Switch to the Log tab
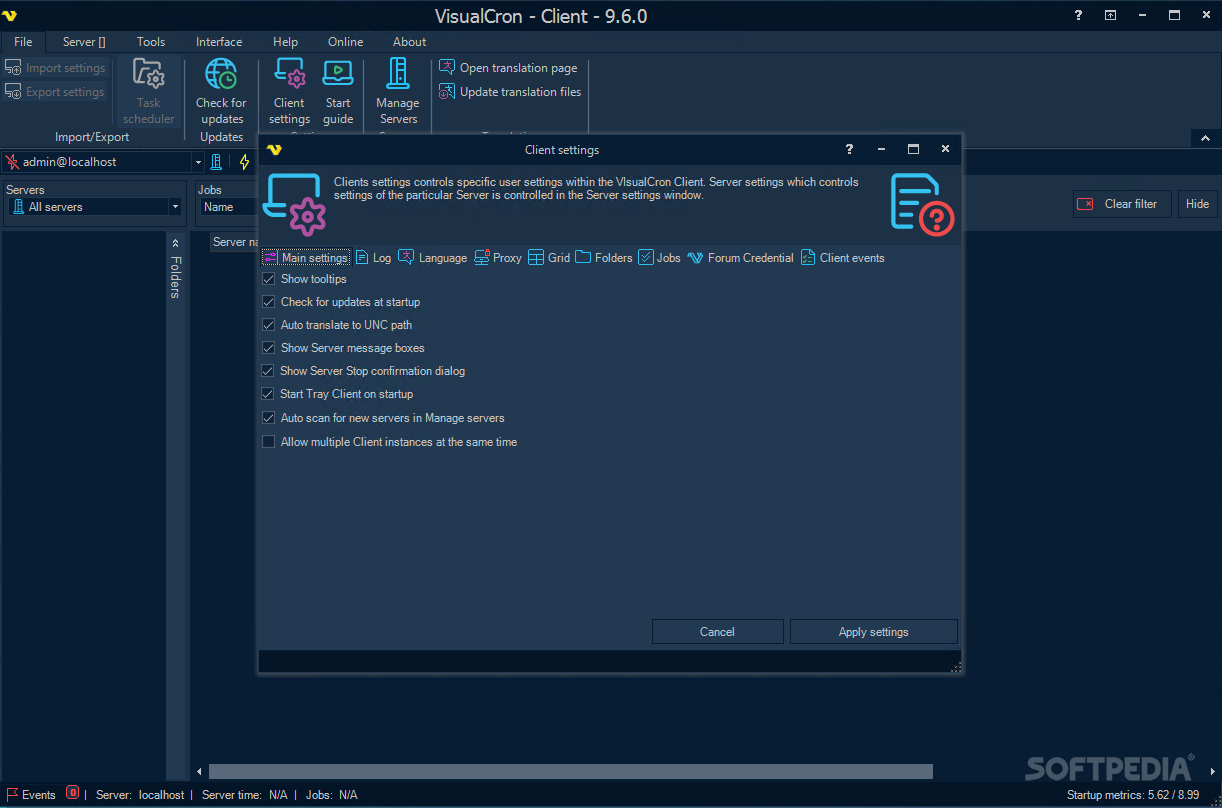 click(373, 258)
